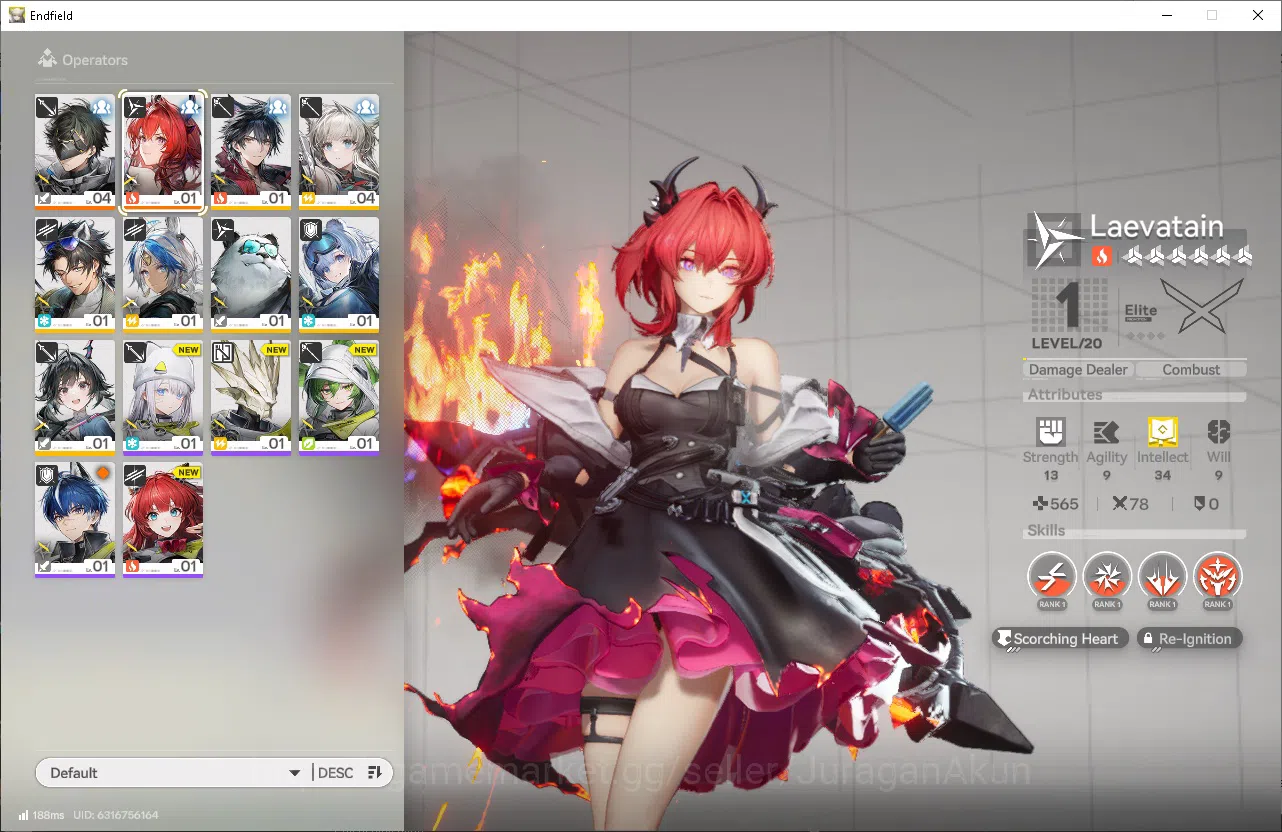1282x832 pixels.
Task: Choose the blue-haired operator wearing goggles
Action: point(339,274)
